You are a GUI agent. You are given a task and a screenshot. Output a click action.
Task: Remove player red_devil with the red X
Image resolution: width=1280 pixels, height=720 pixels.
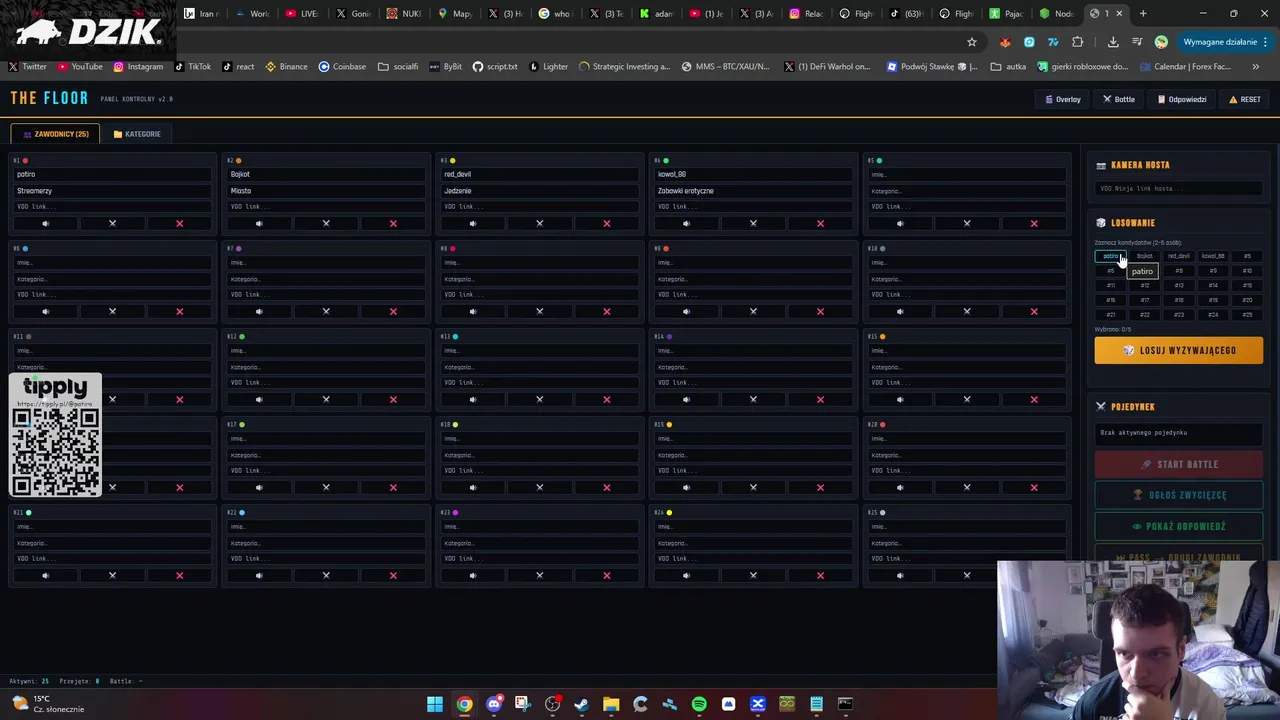[606, 223]
